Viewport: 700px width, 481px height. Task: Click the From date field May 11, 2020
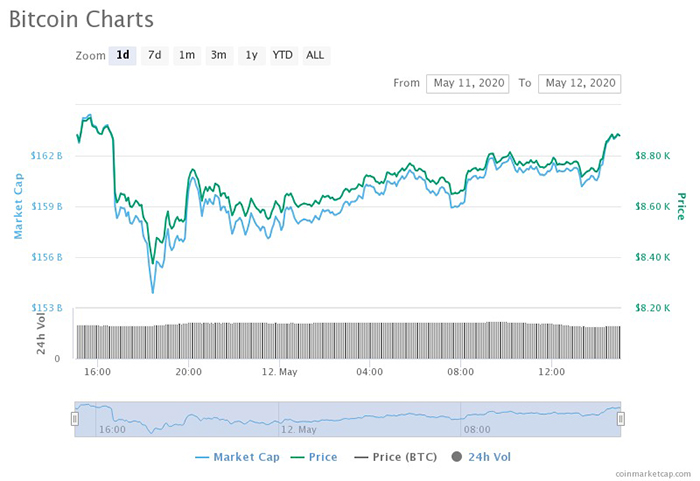[468, 83]
